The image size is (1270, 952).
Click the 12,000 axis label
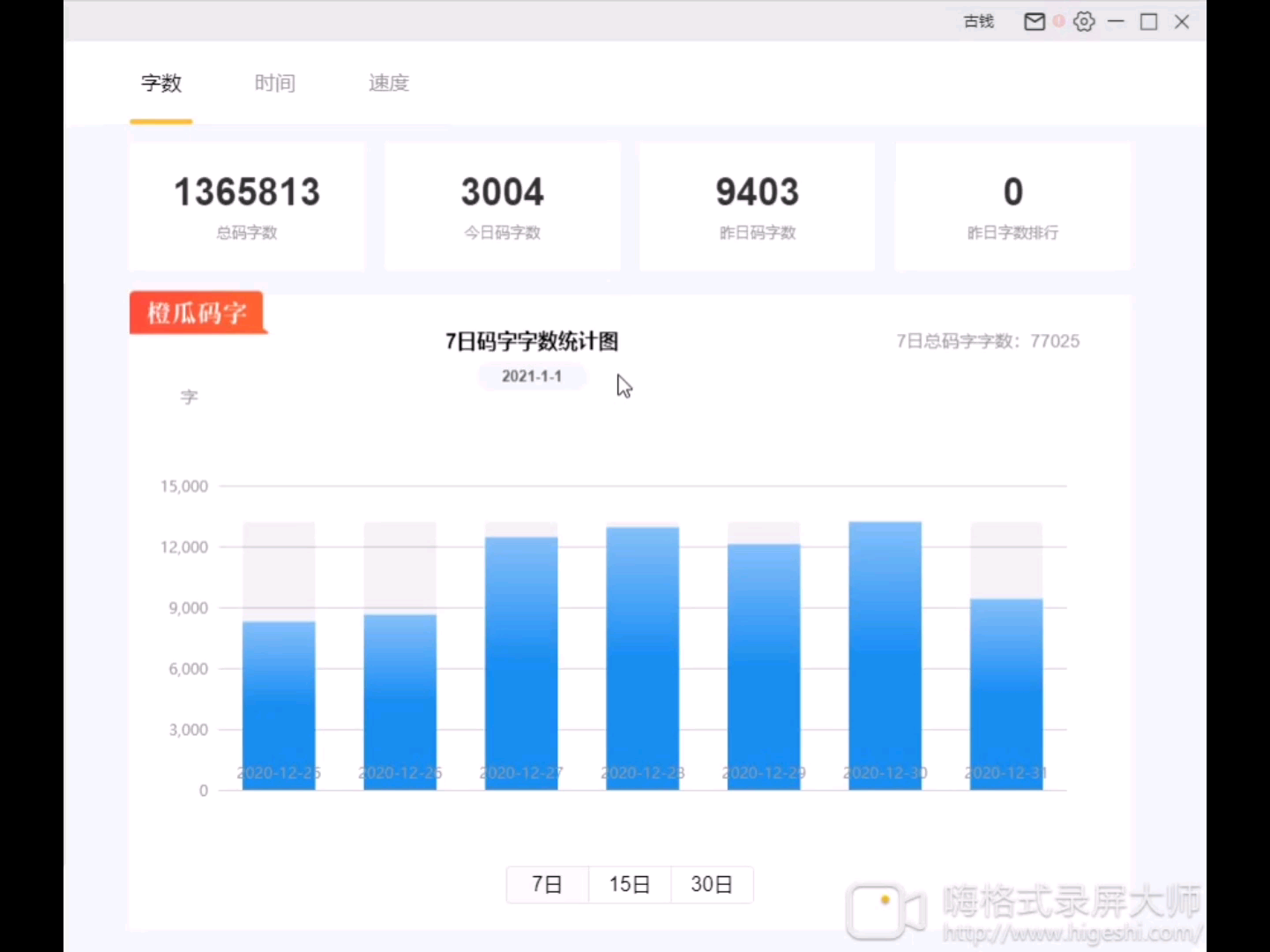[x=184, y=547]
